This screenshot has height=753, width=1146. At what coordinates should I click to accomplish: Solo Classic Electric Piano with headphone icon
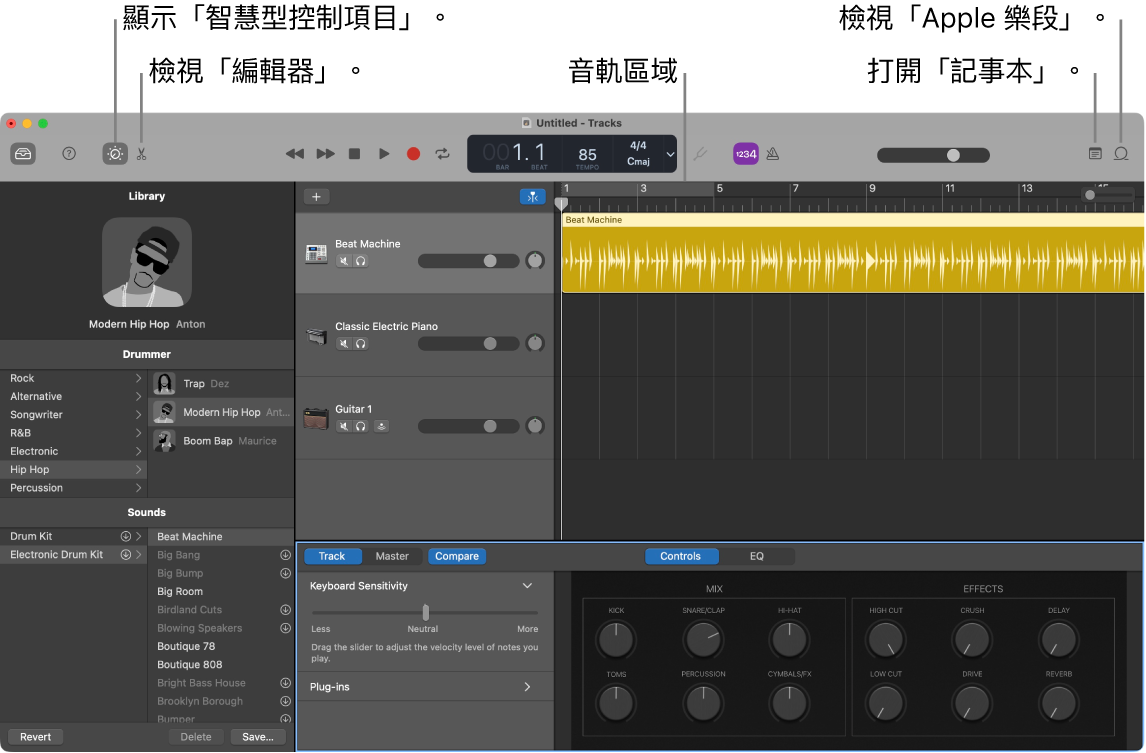pyautogui.click(x=359, y=343)
